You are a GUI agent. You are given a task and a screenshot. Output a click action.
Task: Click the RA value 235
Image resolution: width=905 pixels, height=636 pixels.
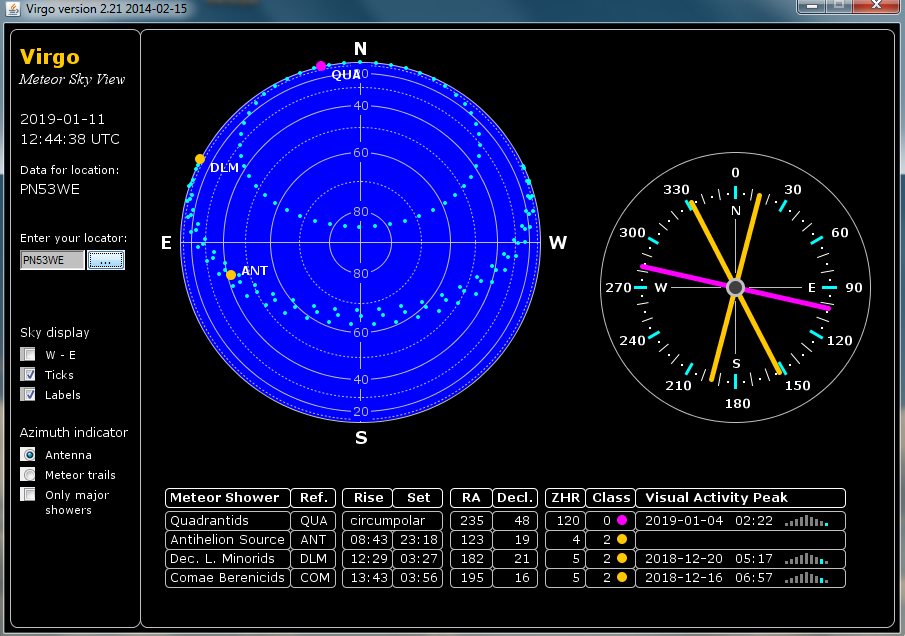pyautogui.click(x=471, y=521)
